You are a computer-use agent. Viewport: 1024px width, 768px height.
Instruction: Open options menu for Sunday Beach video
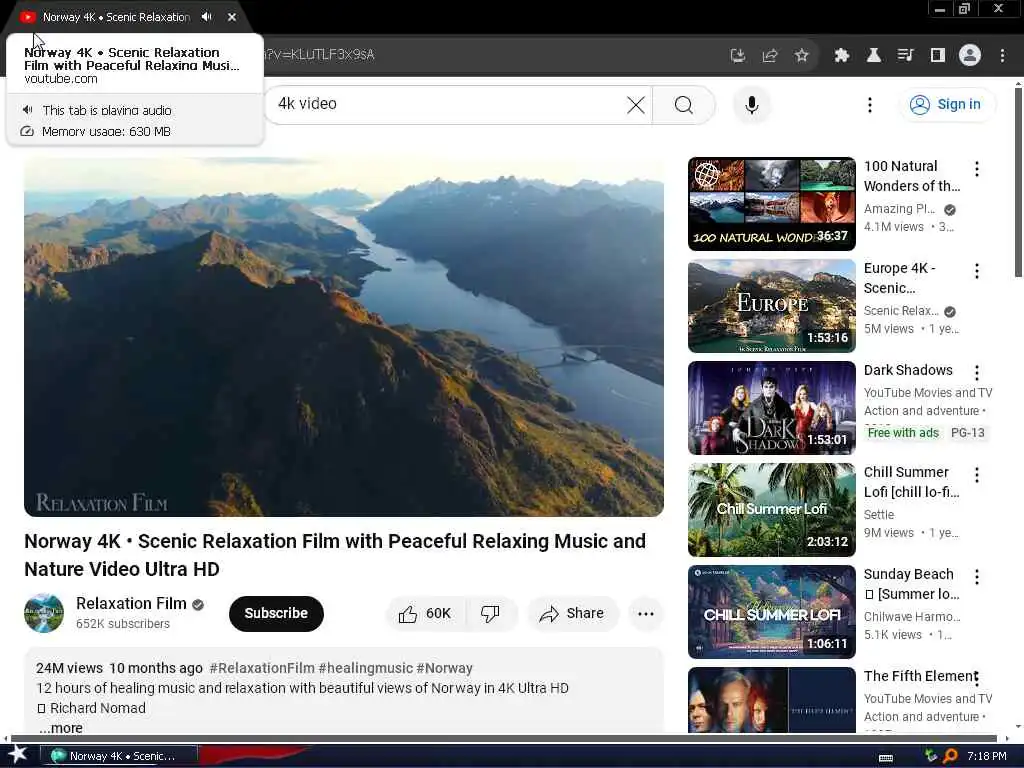pos(976,576)
